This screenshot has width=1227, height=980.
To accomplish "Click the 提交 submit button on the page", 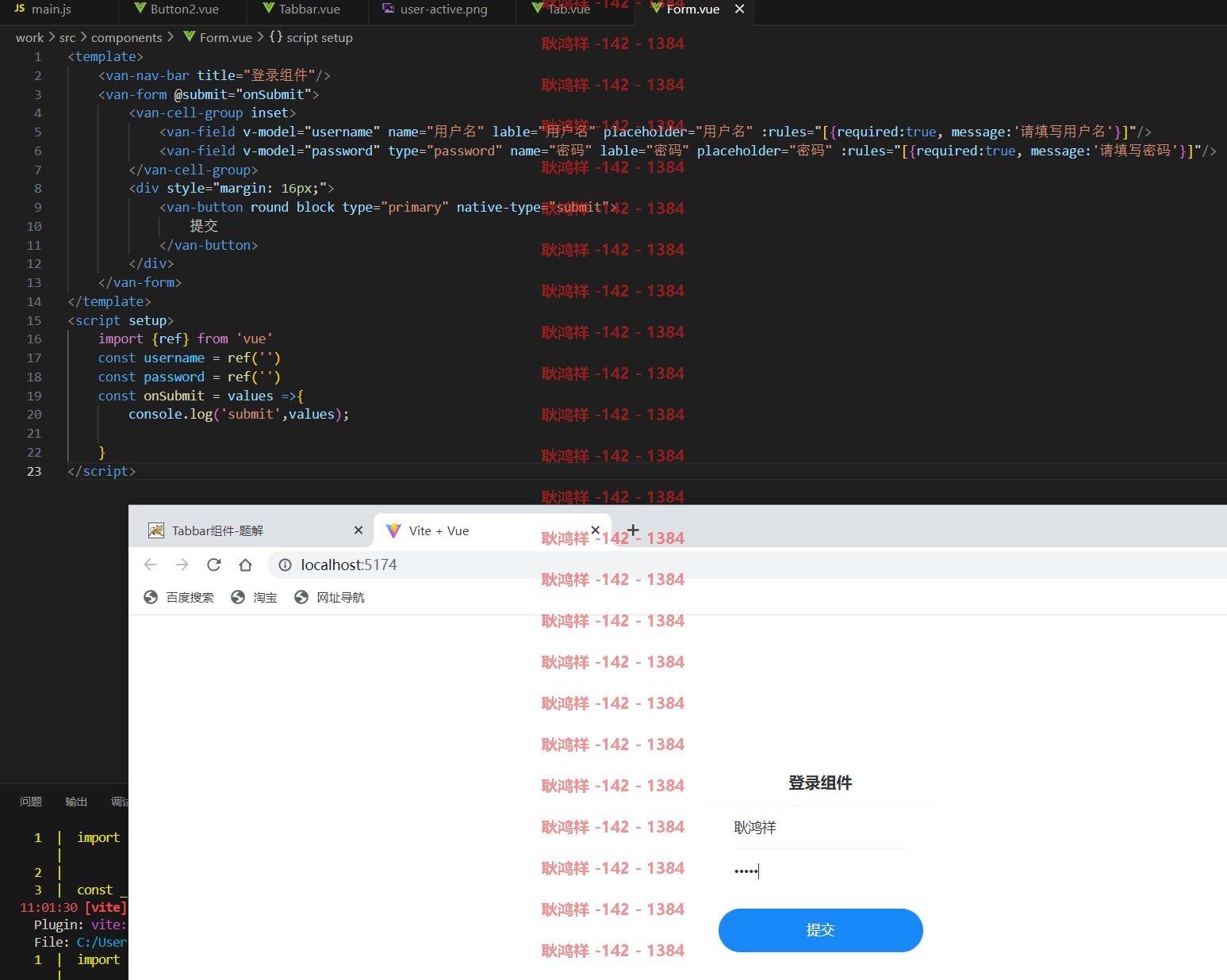I will (820, 930).
